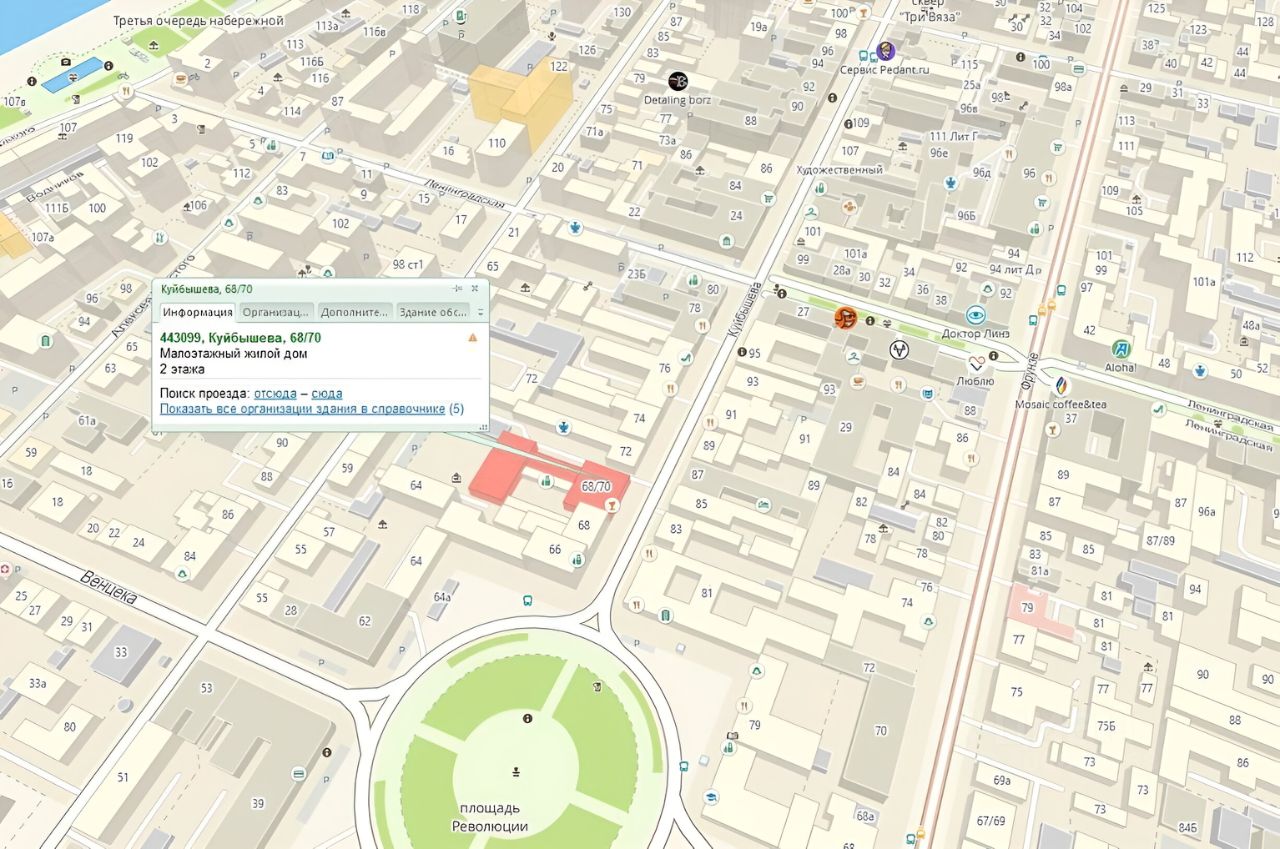Viewport: 1280px width, 849px height.
Task: Open the Доктор Линз eye icon
Action: tap(976, 314)
